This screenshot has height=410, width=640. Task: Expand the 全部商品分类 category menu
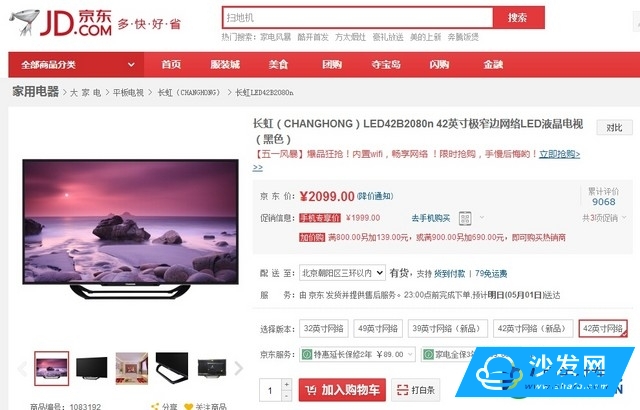coord(76,65)
